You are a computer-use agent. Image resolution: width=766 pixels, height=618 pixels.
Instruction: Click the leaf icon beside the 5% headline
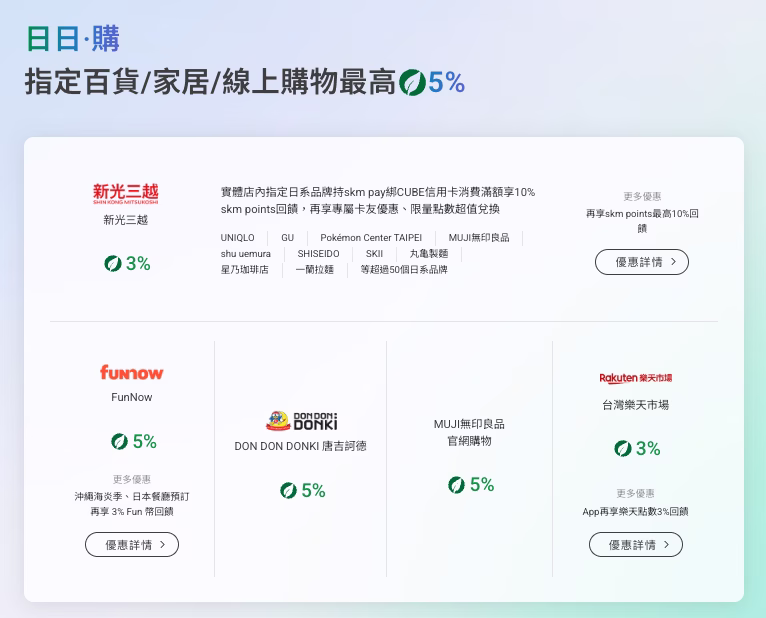coord(412,83)
